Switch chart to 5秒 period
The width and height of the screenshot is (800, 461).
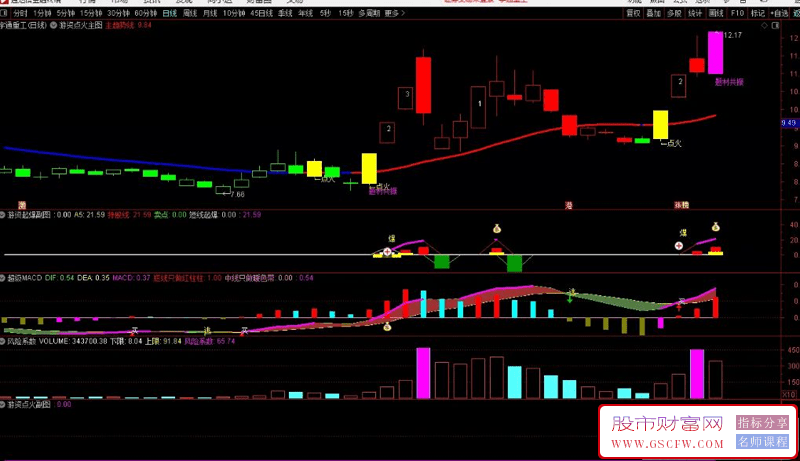click(x=325, y=13)
